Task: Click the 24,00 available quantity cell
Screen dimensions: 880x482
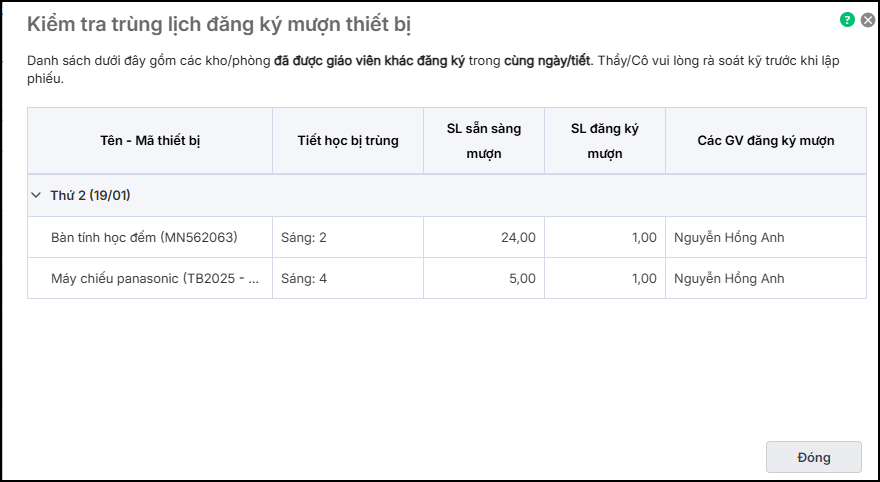Action: coord(518,238)
